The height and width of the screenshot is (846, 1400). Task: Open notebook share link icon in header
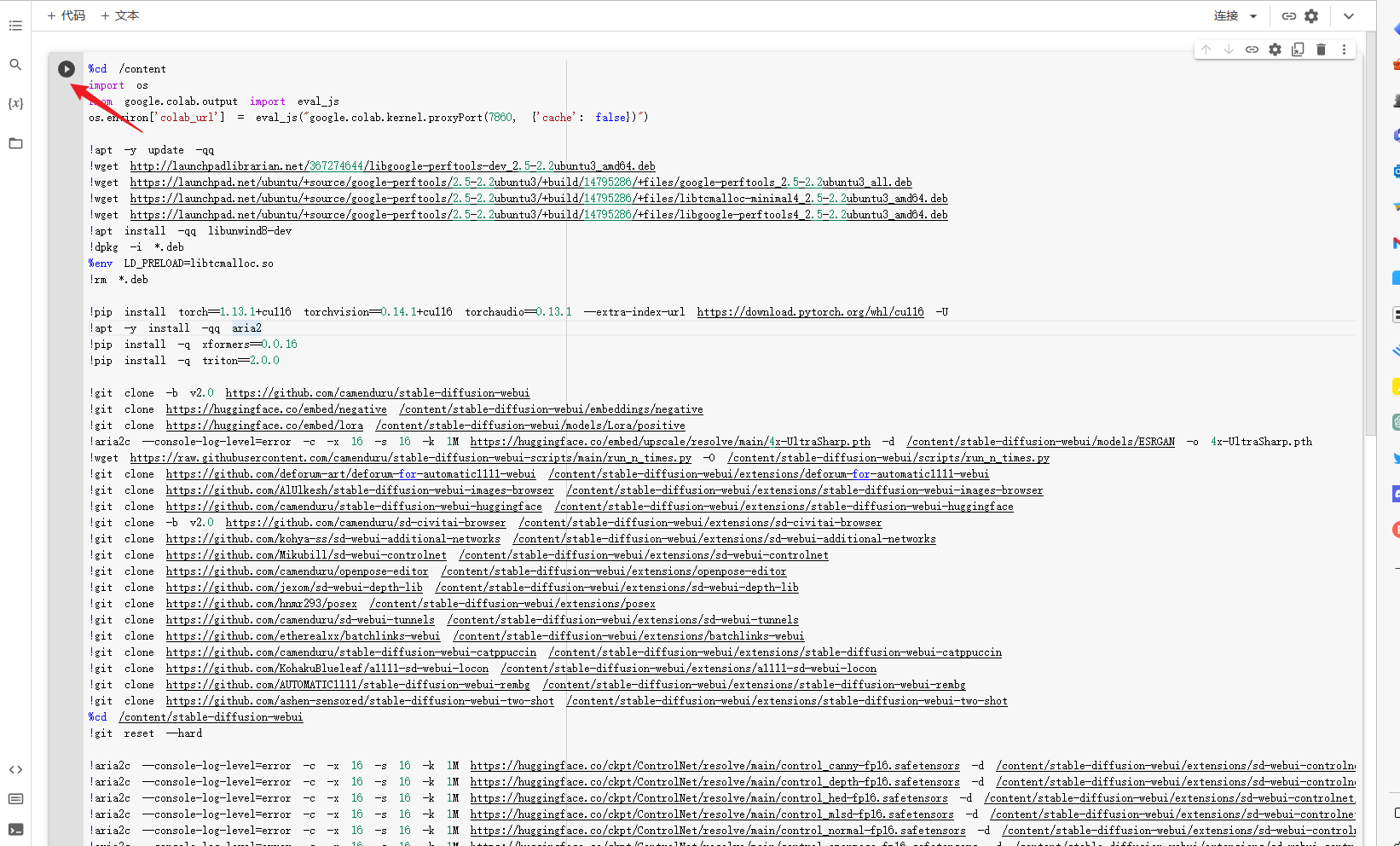1288,16
